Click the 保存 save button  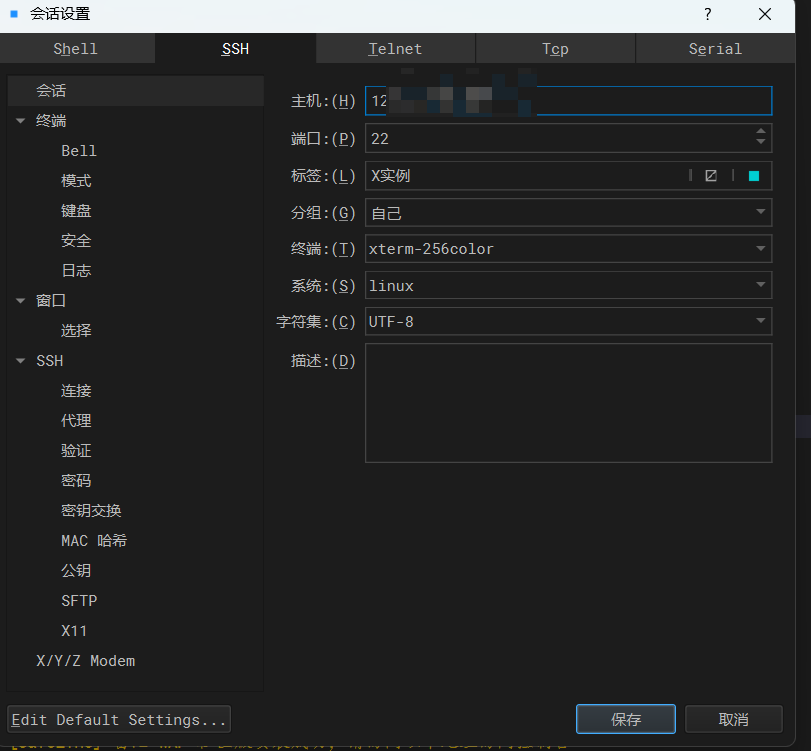[x=626, y=719]
